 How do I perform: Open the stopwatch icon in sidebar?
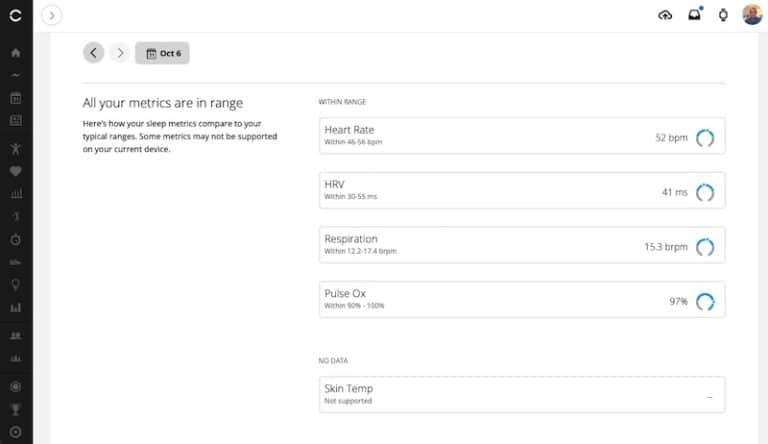pyautogui.click(x=16, y=240)
